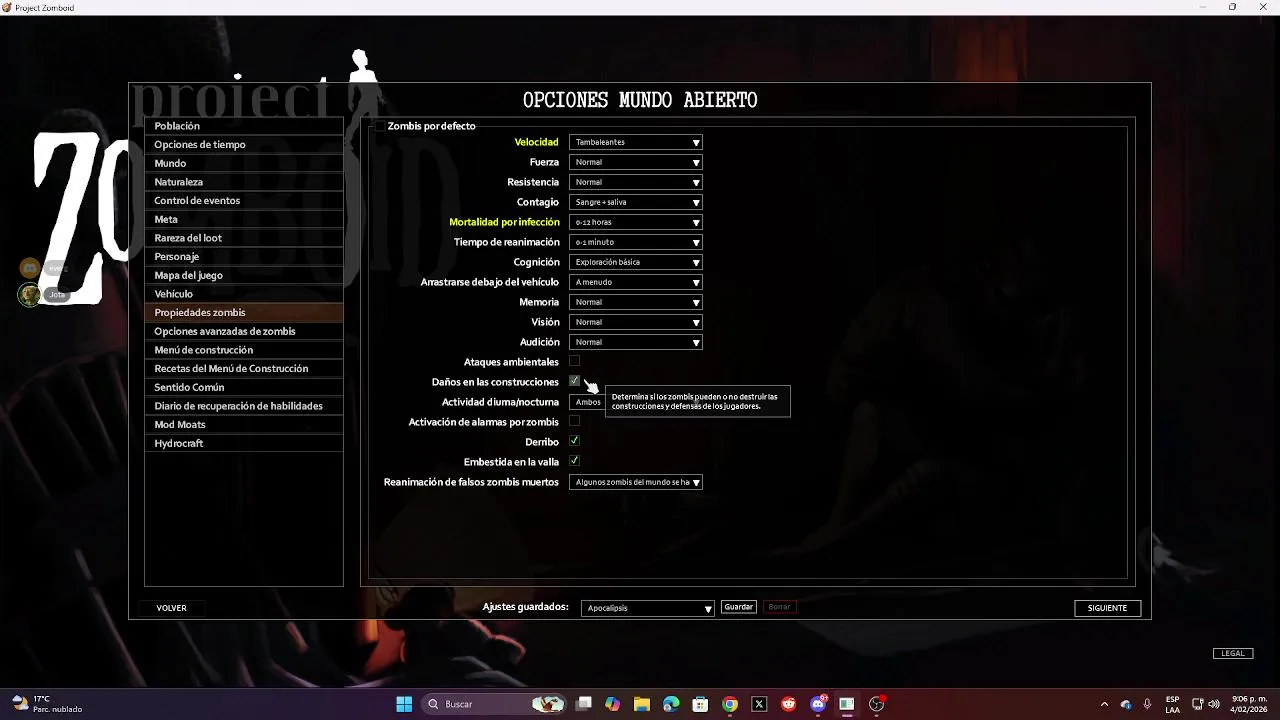Open Actividad diurna/nocturna dropdown
1280x720 pixels.
587,402
